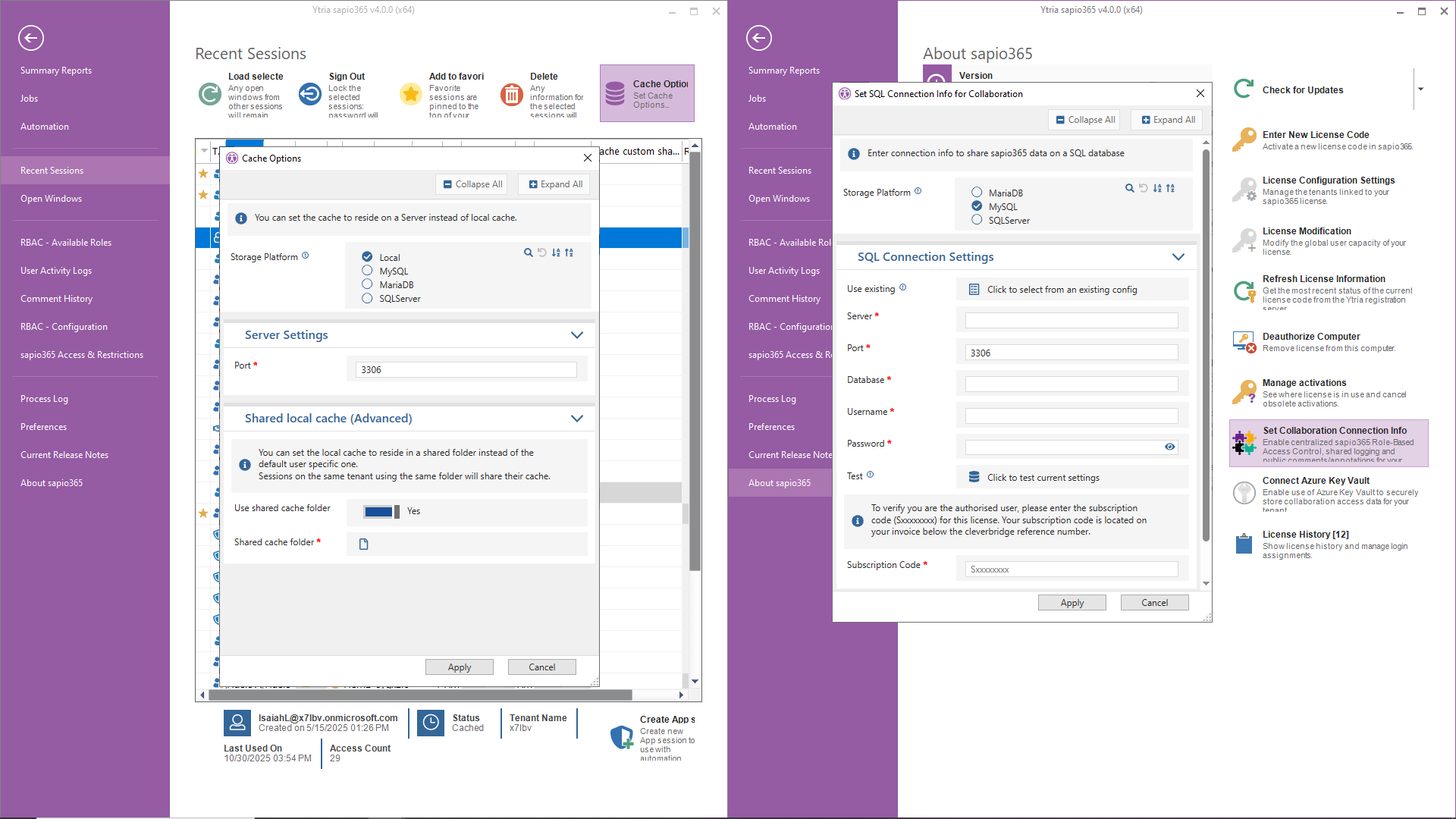Click Apply in Cache Options dialog
1456x819 pixels.
click(459, 667)
